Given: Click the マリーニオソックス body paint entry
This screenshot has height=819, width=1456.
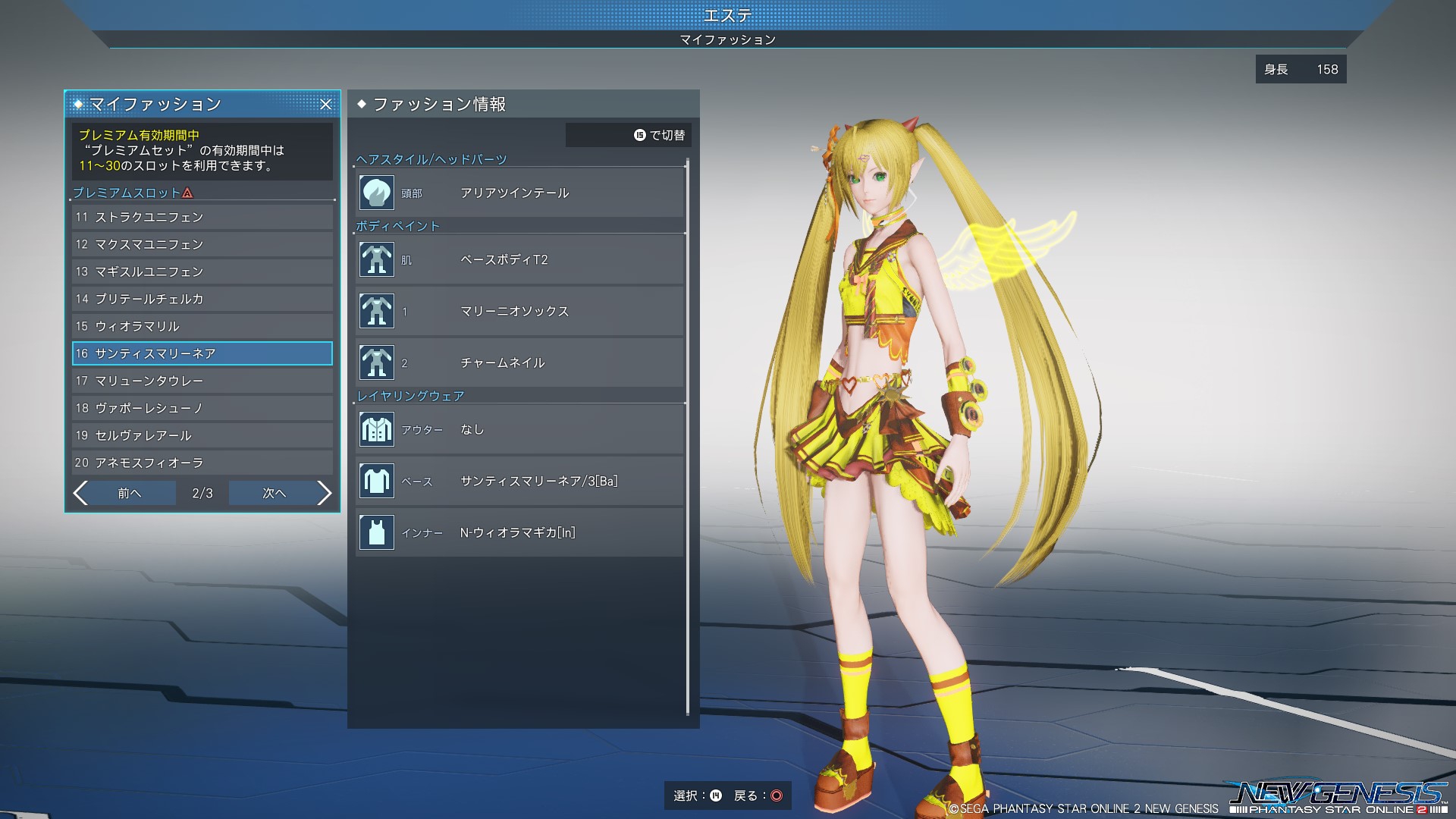Looking at the screenshot, I should [520, 311].
